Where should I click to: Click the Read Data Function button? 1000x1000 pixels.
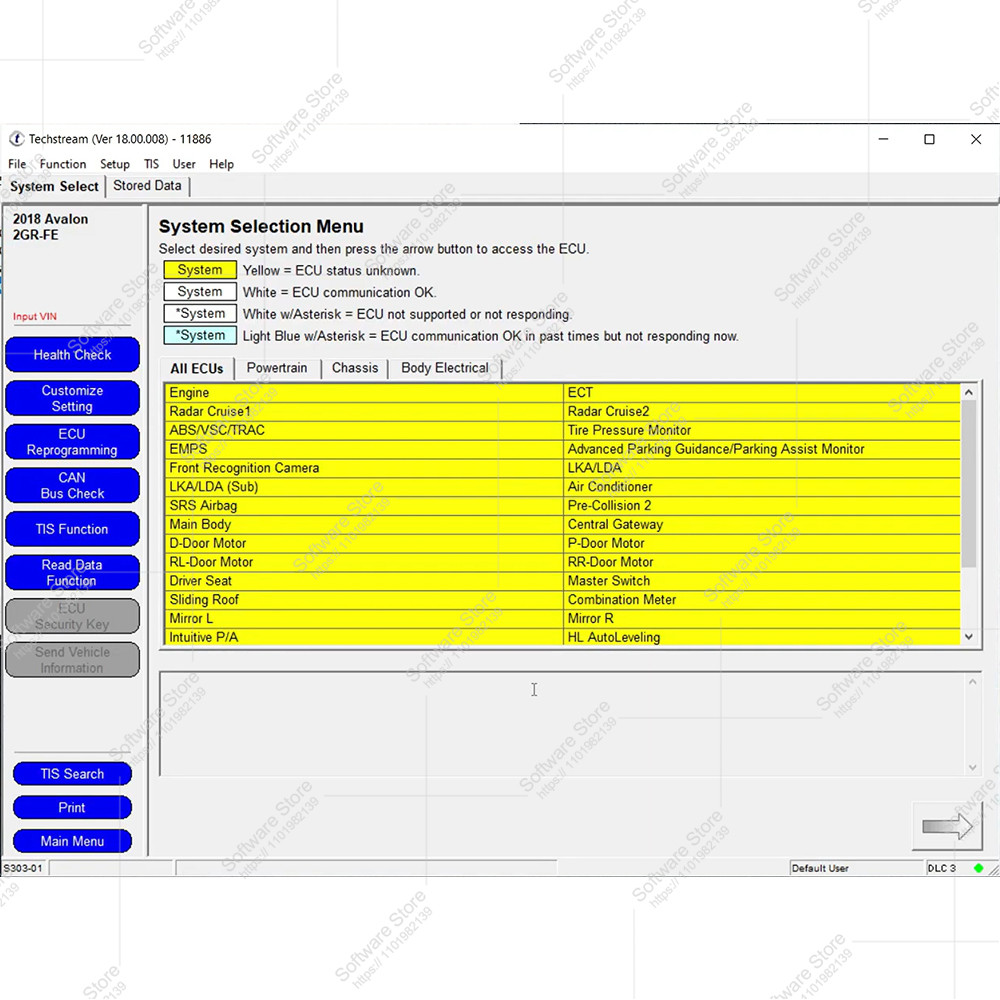pyautogui.click(x=72, y=573)
